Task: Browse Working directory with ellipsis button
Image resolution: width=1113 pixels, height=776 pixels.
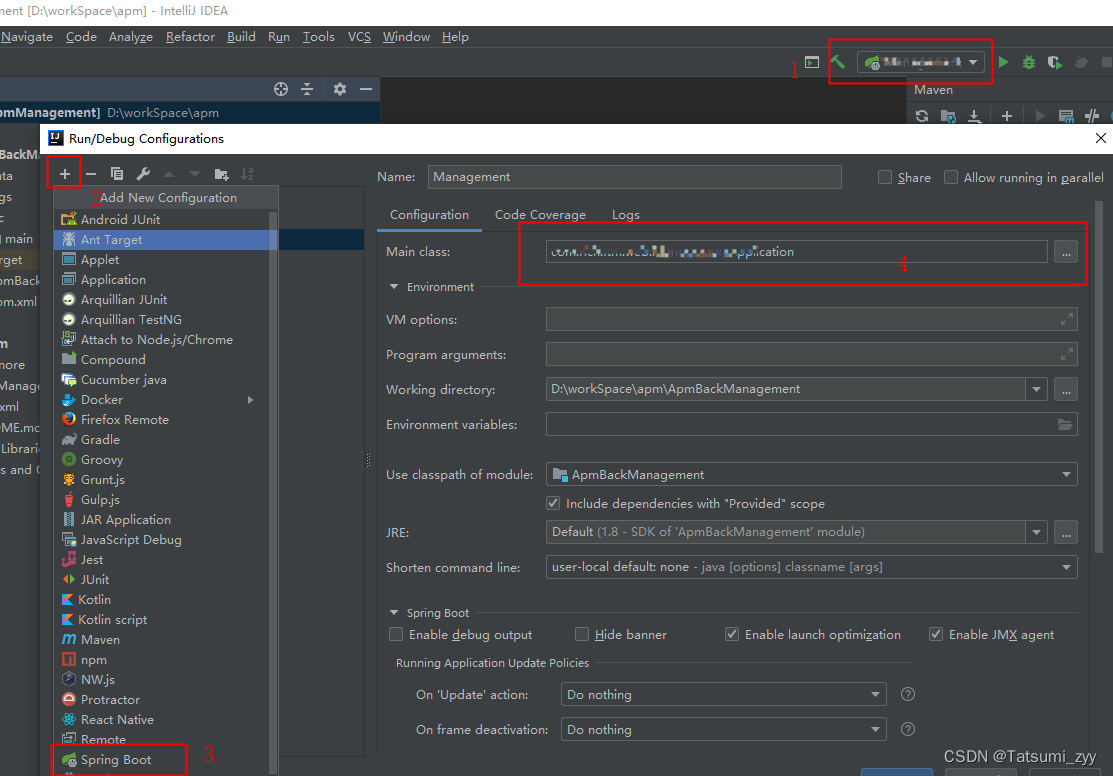Action: pyautogui.click(x=1066, y=389)
